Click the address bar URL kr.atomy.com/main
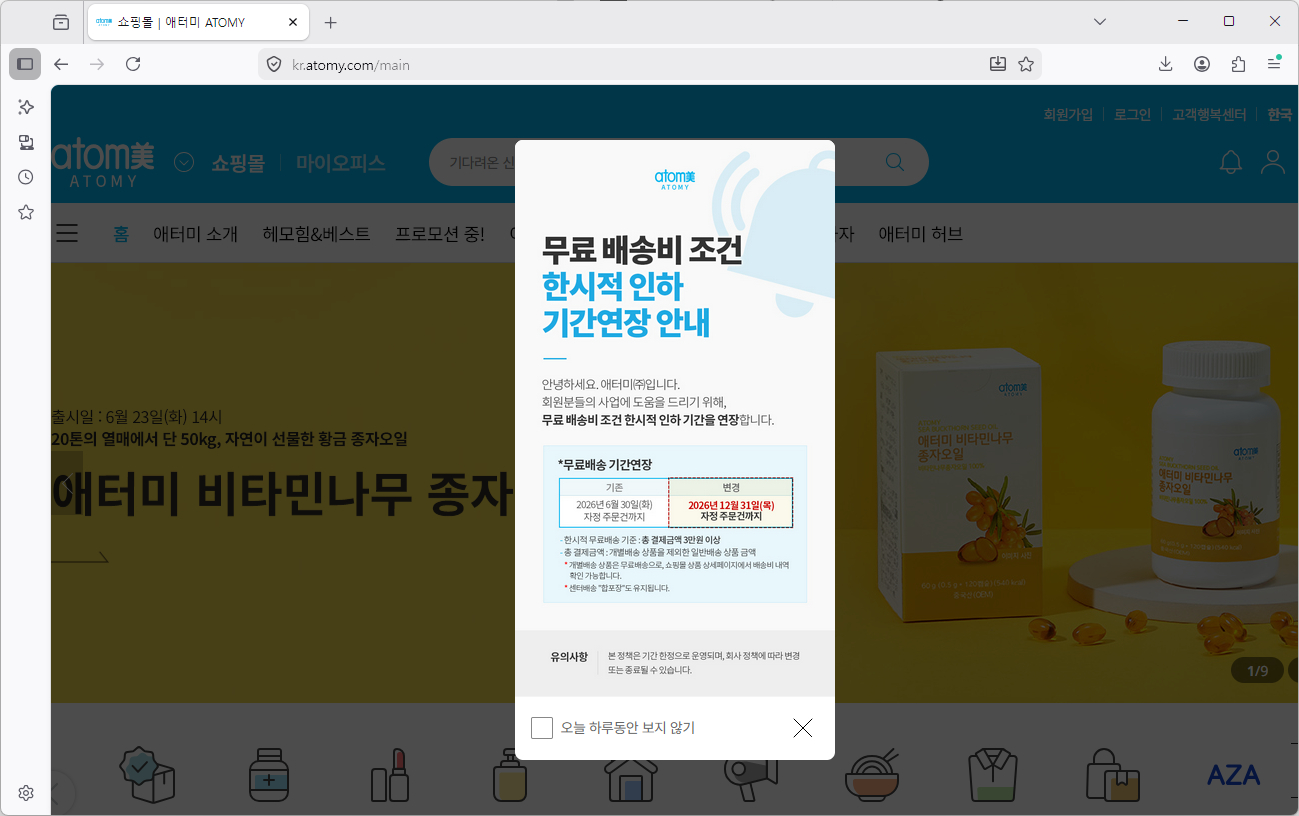The width and height of the screenshot is (1299, 816). coord(351,65)
